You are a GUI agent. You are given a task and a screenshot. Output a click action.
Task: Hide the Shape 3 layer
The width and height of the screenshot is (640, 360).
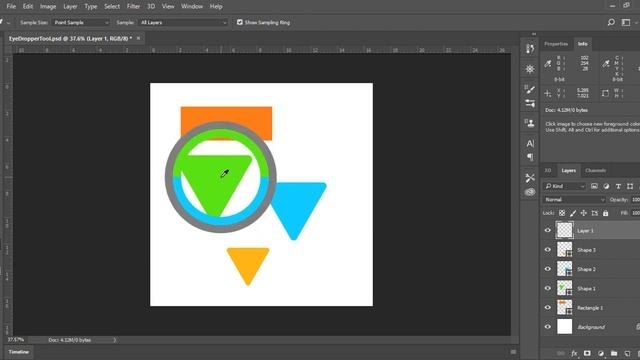click(x=548, y=249)
